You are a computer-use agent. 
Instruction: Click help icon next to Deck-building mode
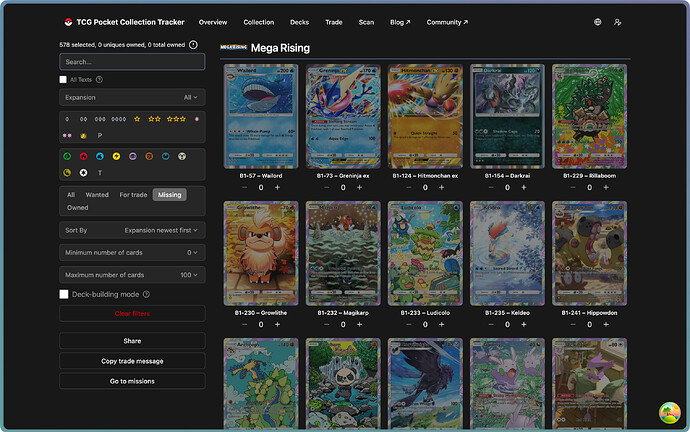(x=146, y=294)
